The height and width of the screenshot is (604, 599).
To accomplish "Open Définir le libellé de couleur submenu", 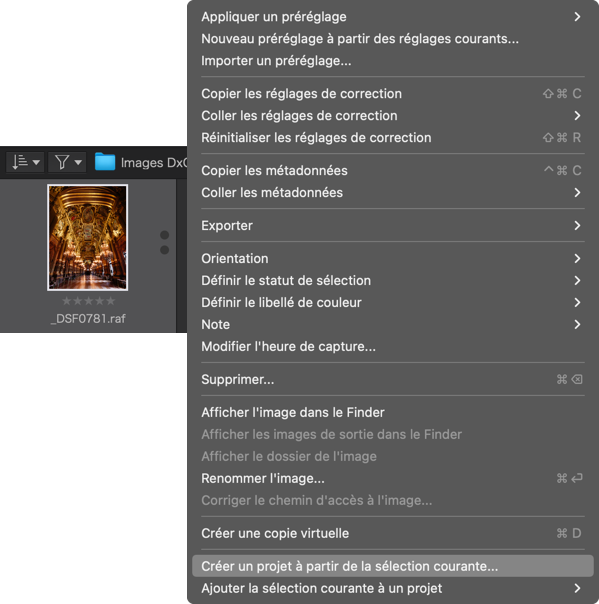I will click(392, 302).
